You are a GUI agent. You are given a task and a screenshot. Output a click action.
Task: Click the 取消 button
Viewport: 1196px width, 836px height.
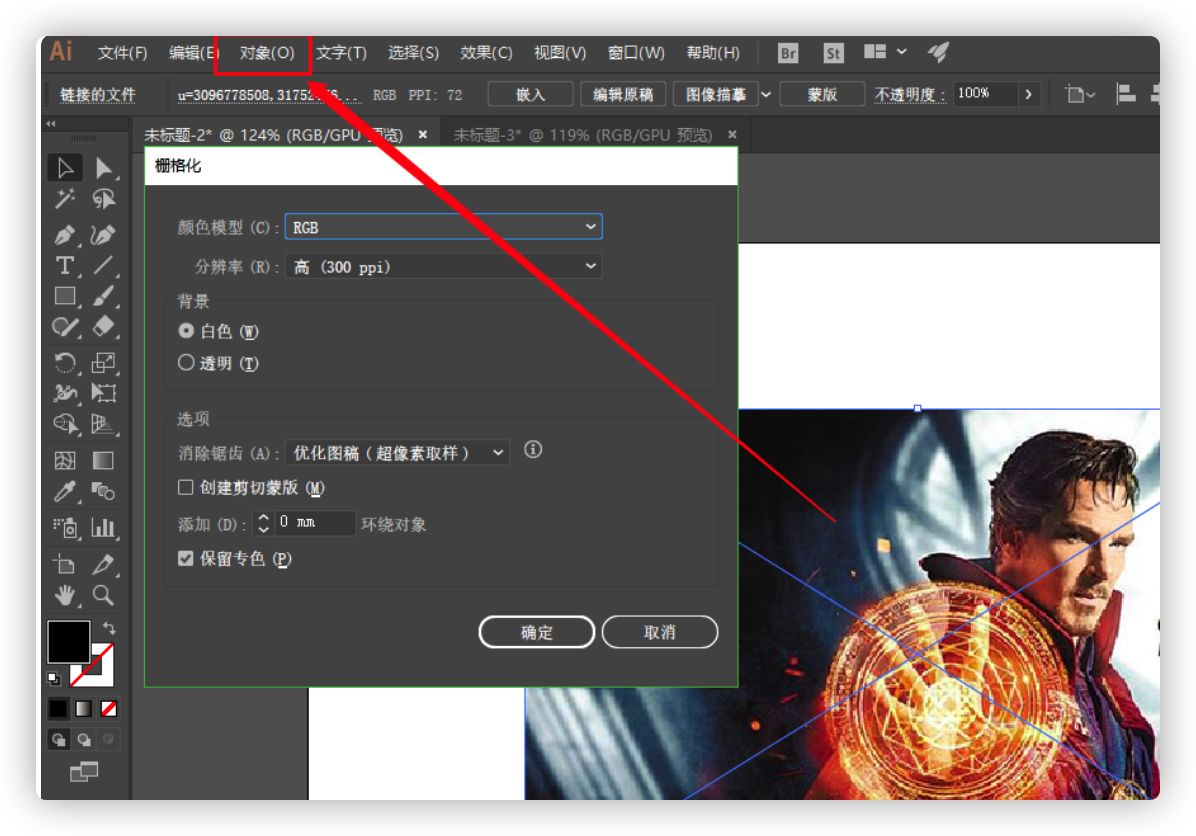pyautogui.click(x=660, y=632)
